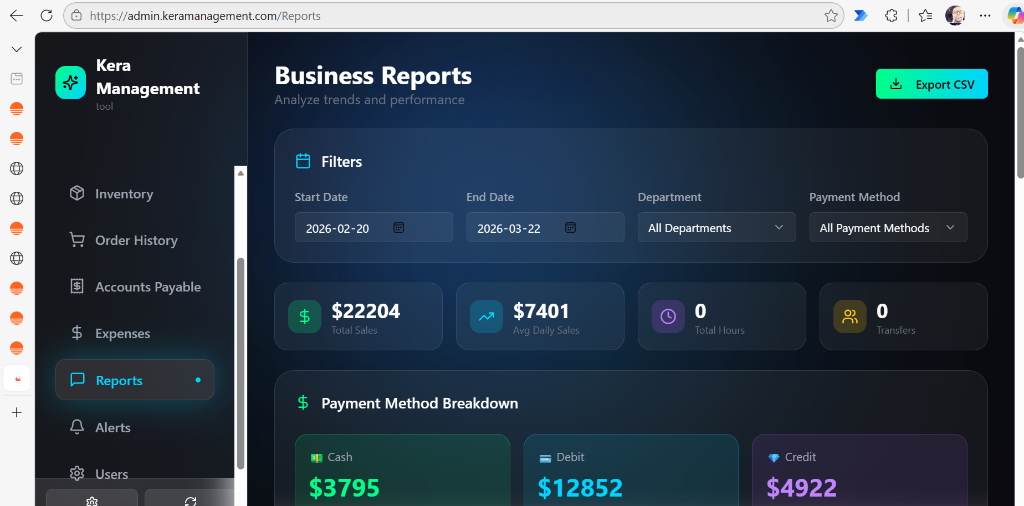Click the blue Power Automate extension icon
1024x506 pixels.
pos(861,16)
